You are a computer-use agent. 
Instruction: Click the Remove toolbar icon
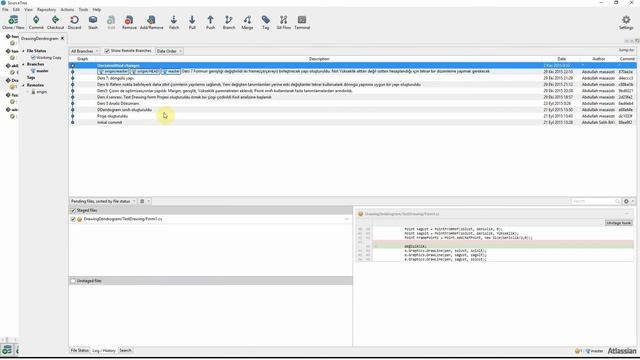tap(129, 22)
